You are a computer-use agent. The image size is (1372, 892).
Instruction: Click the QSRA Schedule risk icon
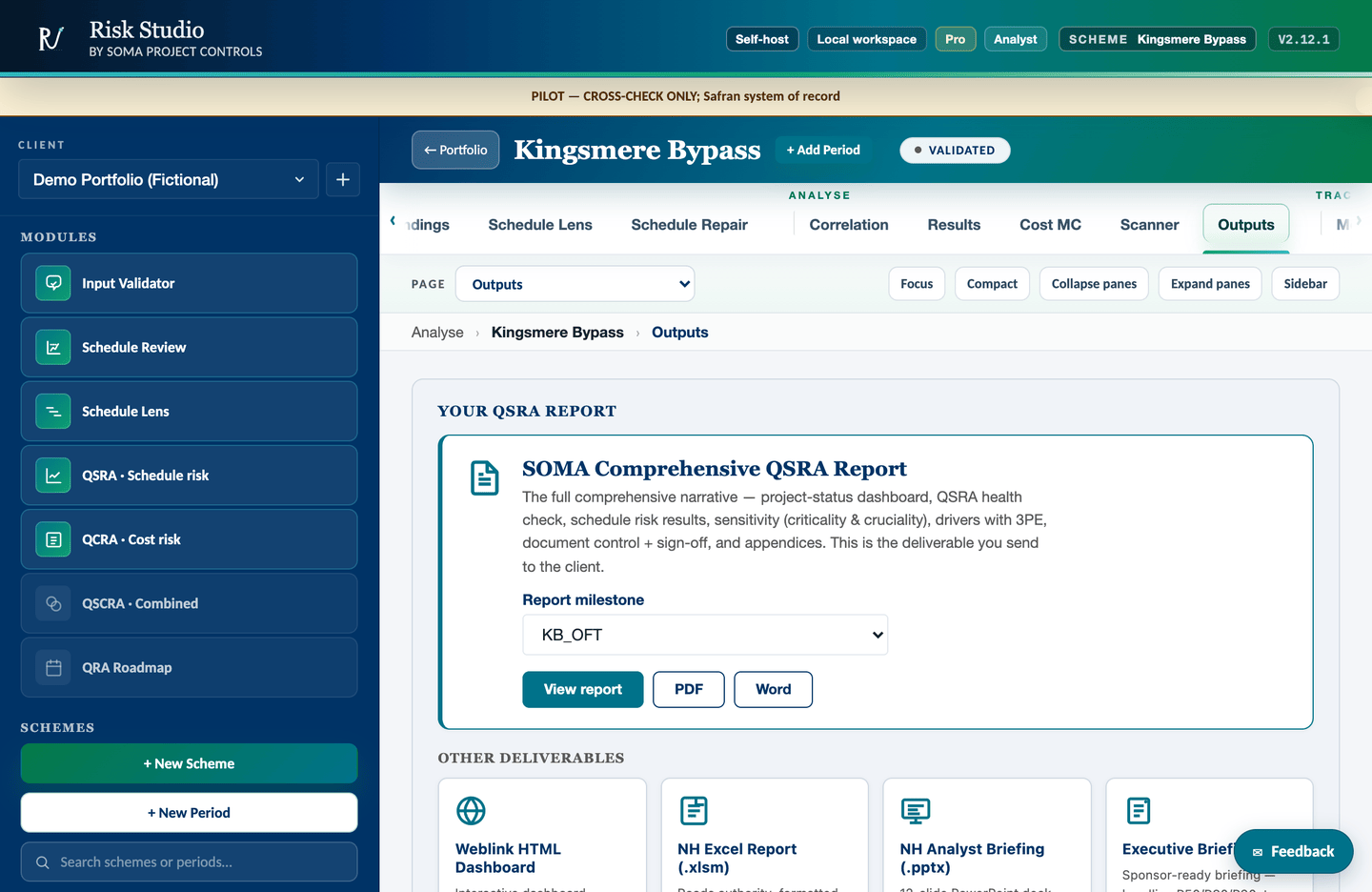click(53, 475)
